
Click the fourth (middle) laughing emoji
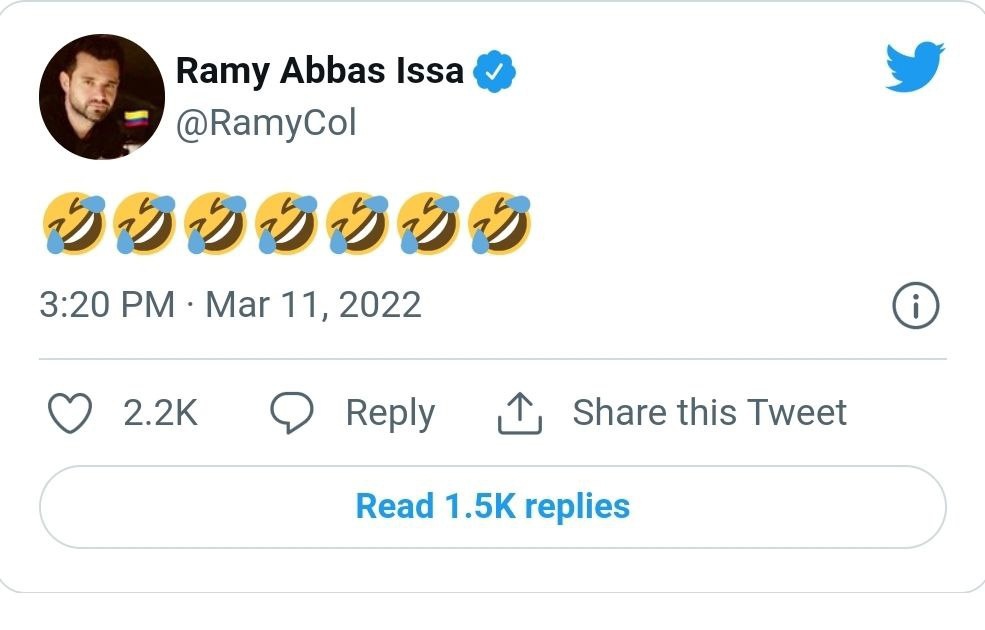287,223
